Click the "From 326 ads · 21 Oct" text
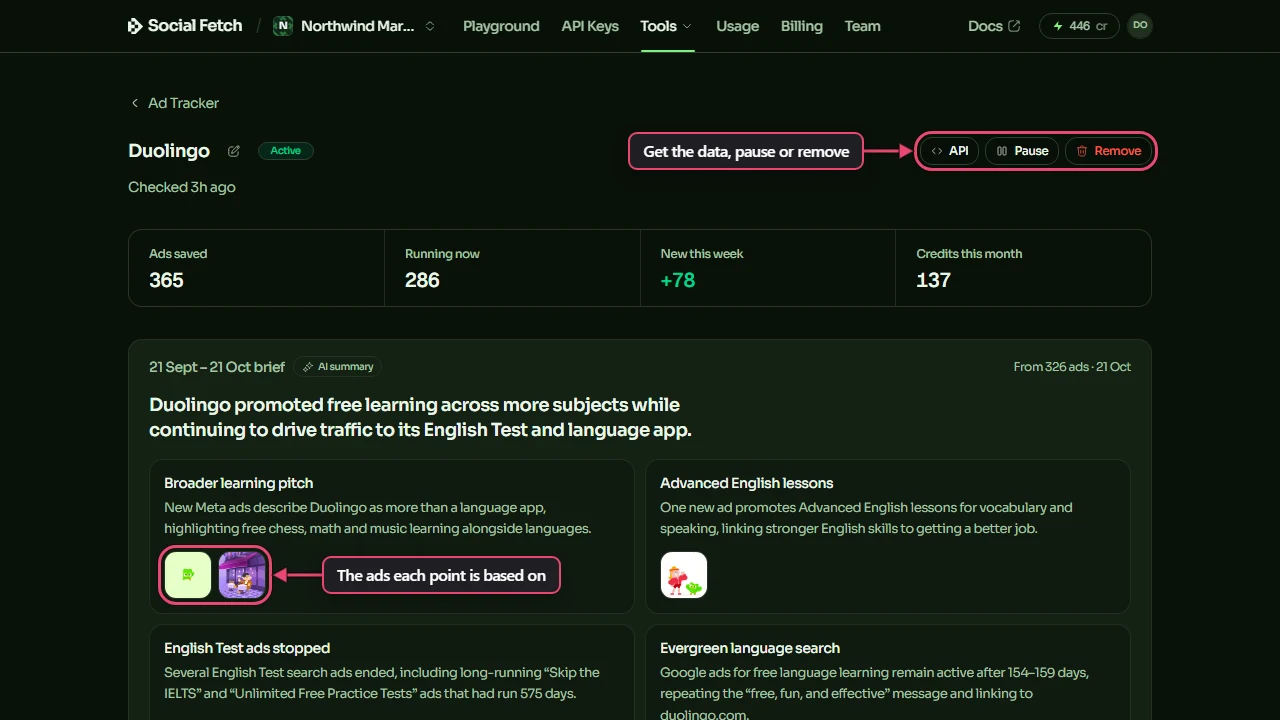1280x720 pixels. tap(1072, 367)
